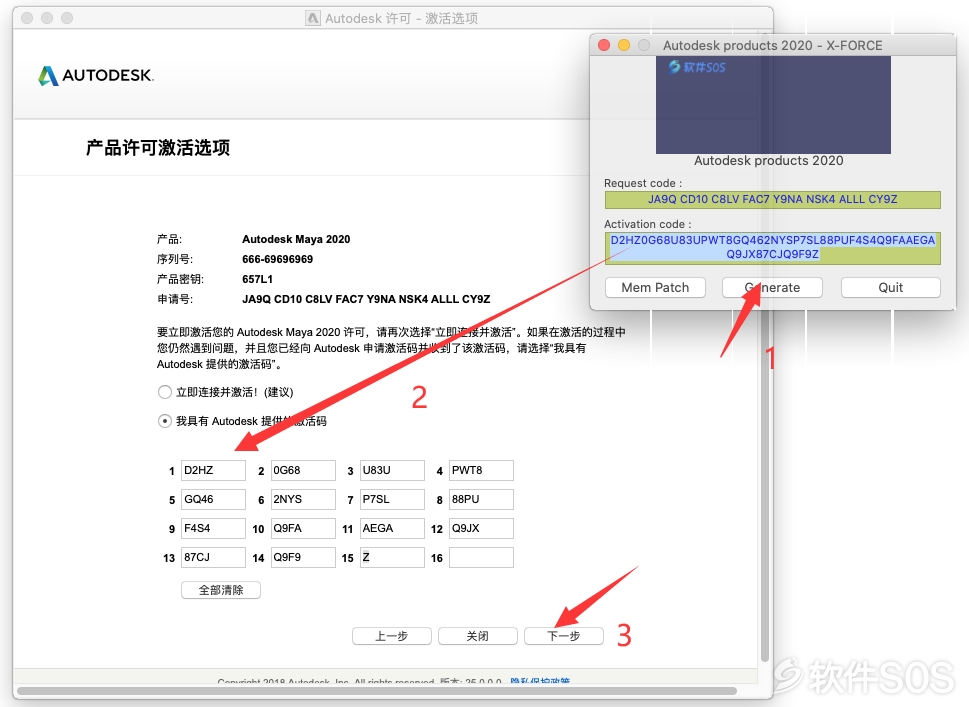Click activation field 2 containing 0G68

303,470
